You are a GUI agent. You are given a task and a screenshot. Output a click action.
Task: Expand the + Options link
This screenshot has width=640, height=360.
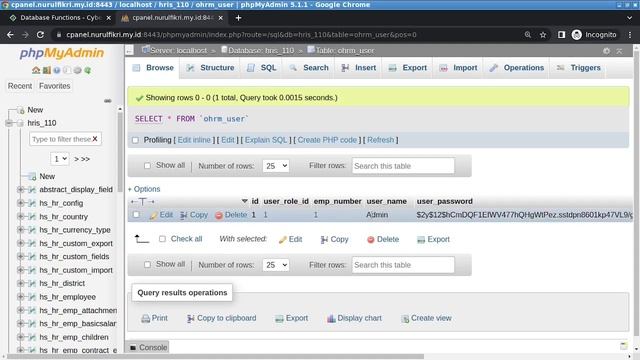tap(144, 189)
